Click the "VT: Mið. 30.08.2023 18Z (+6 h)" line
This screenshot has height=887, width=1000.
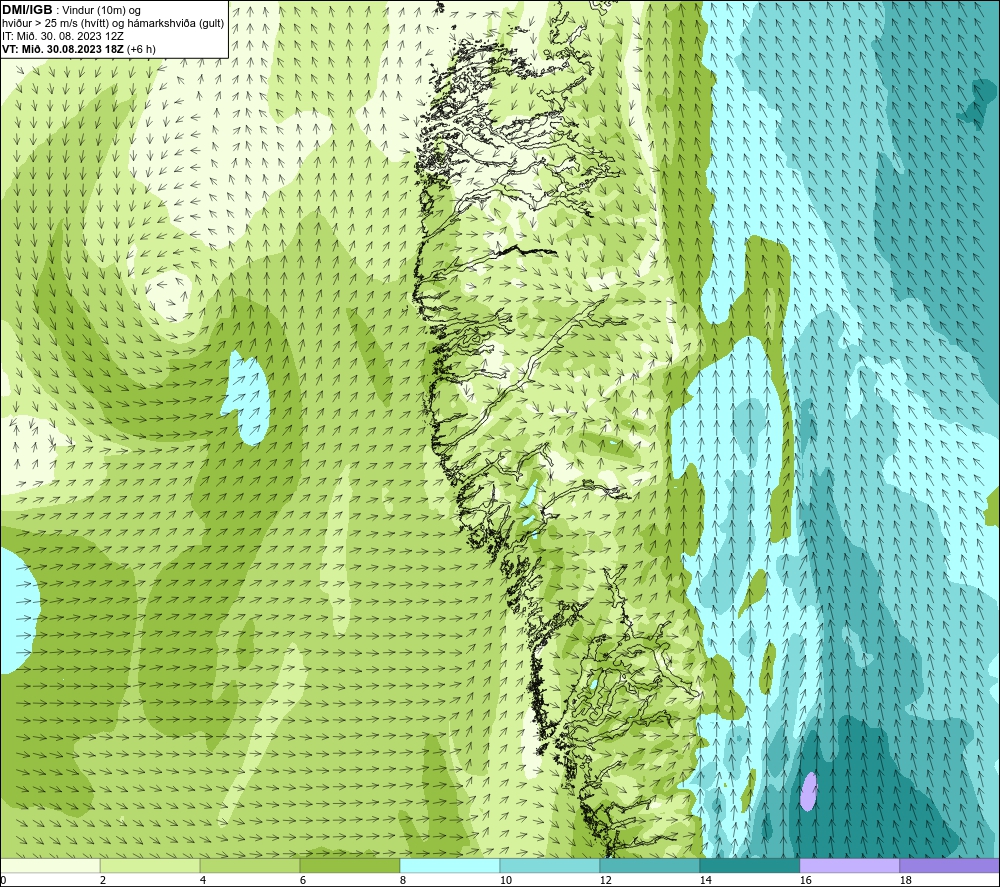(78, 49)
